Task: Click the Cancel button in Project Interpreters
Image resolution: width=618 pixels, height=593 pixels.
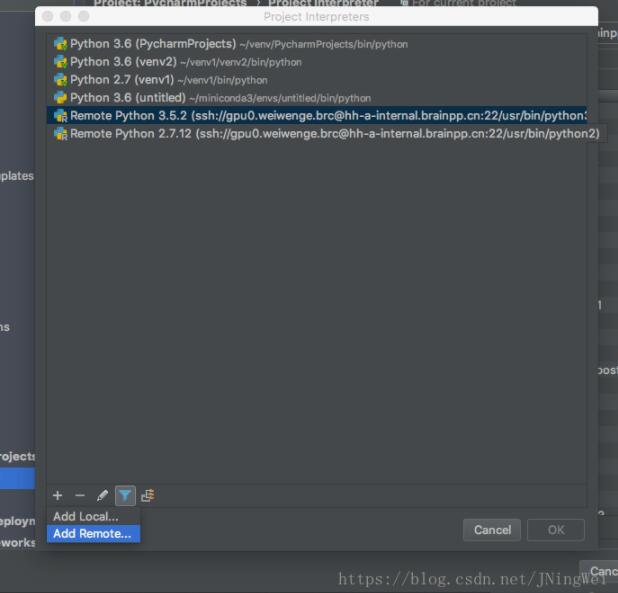Action: [x=492, y=530]
